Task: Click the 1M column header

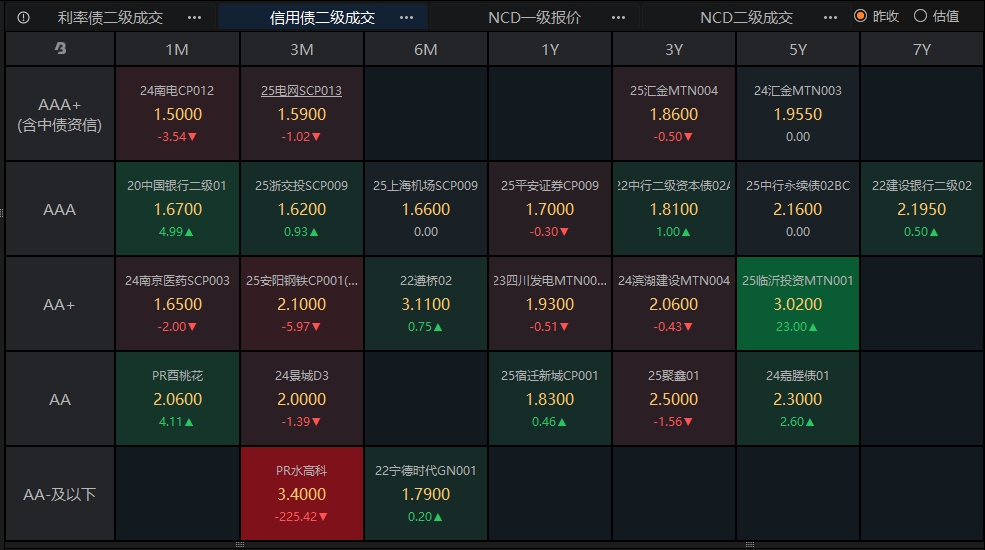Action: click(177, 49)
